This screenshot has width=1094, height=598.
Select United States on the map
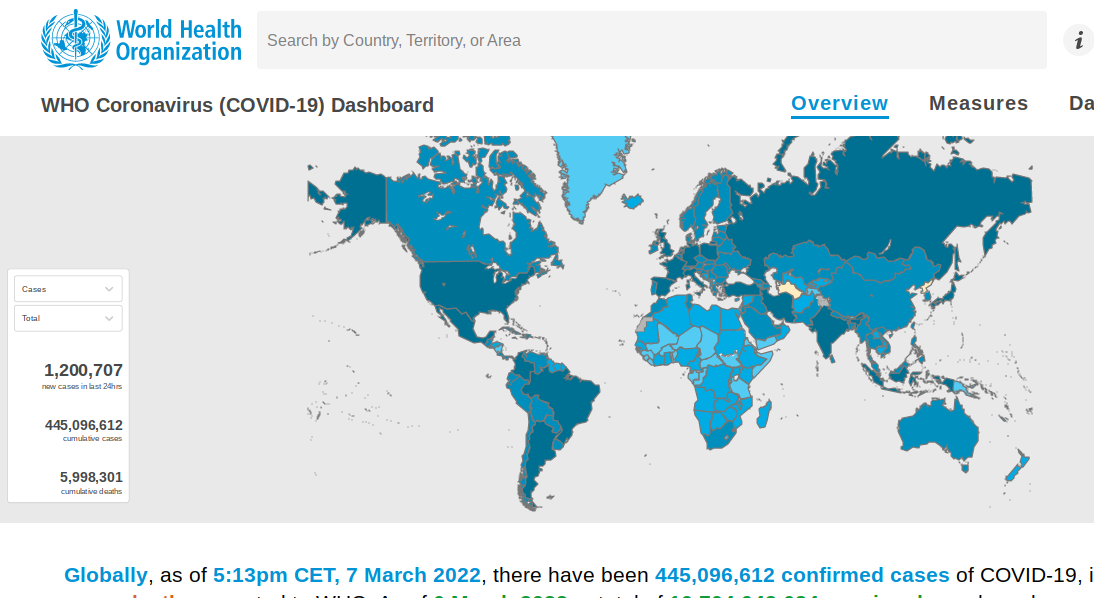pos(467,286)
